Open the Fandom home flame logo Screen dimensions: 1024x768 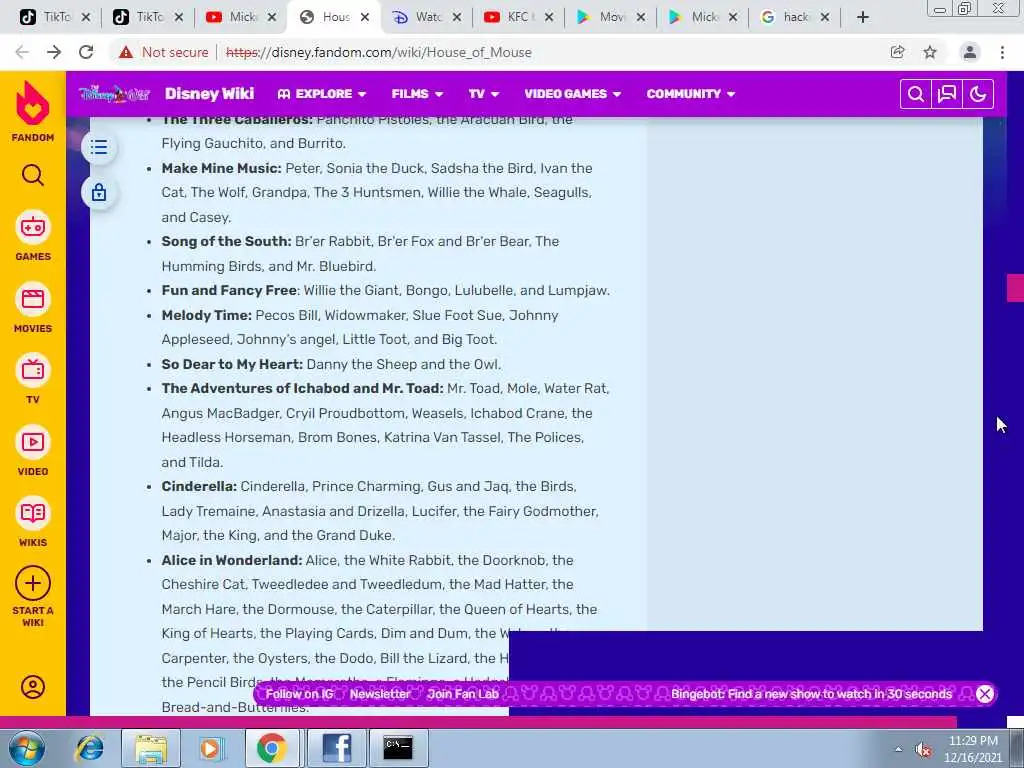pyautogui.click(x=33, y=103)
